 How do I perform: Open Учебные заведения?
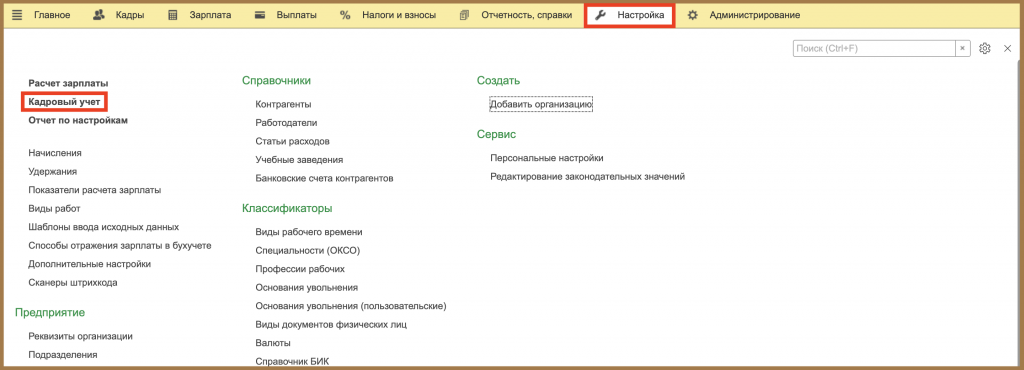coord(299,159)
